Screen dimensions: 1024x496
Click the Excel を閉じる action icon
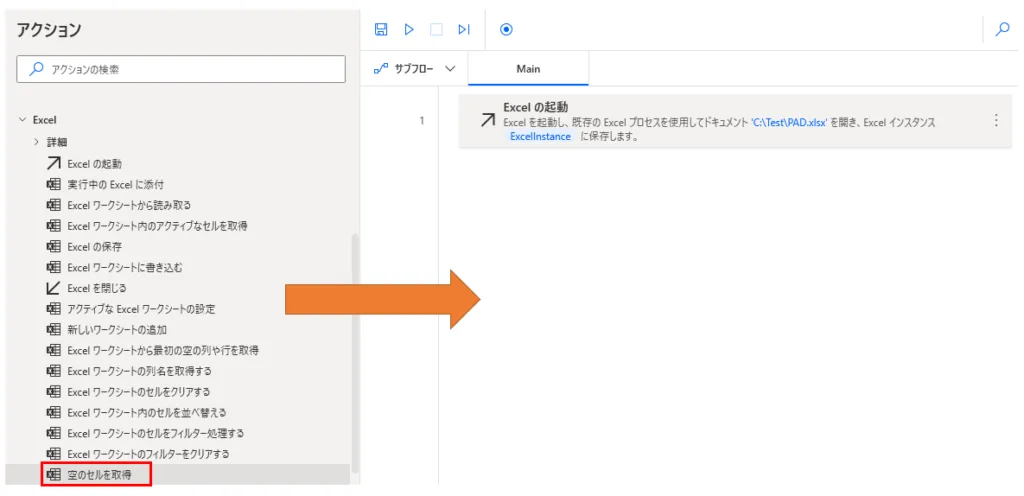54,288
